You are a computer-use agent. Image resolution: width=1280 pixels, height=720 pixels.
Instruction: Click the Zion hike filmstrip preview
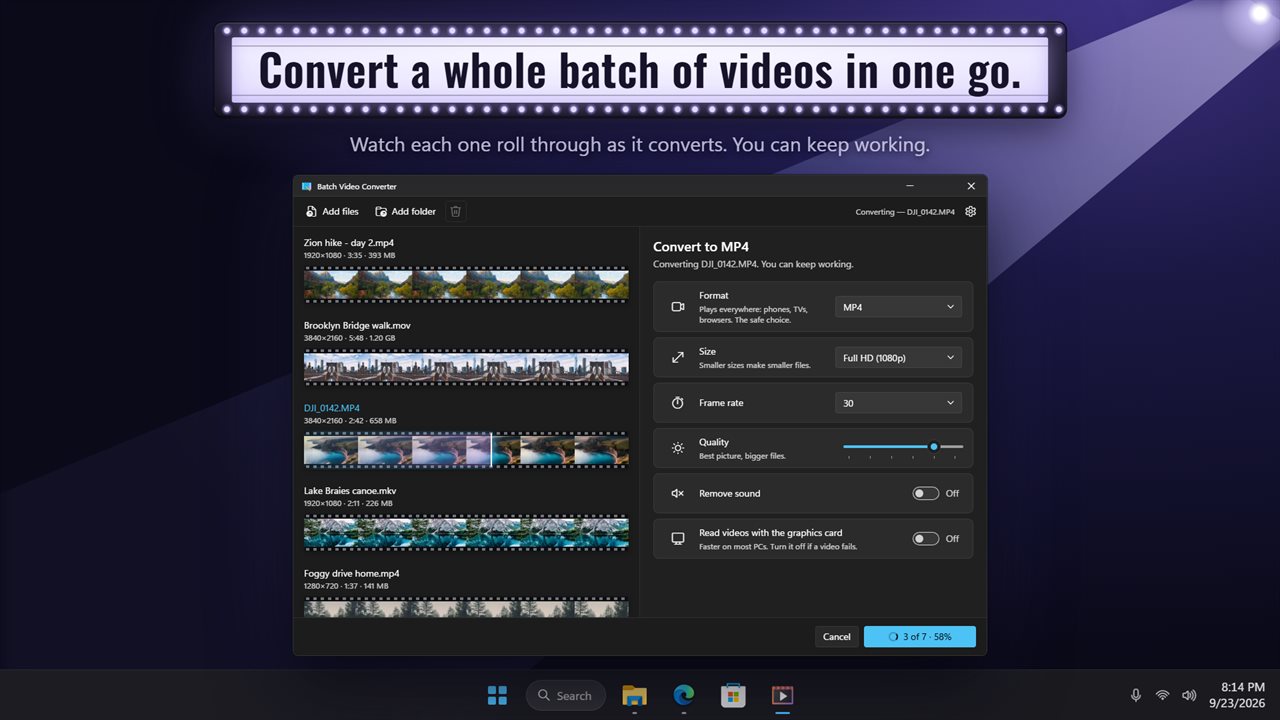(466, 284)
